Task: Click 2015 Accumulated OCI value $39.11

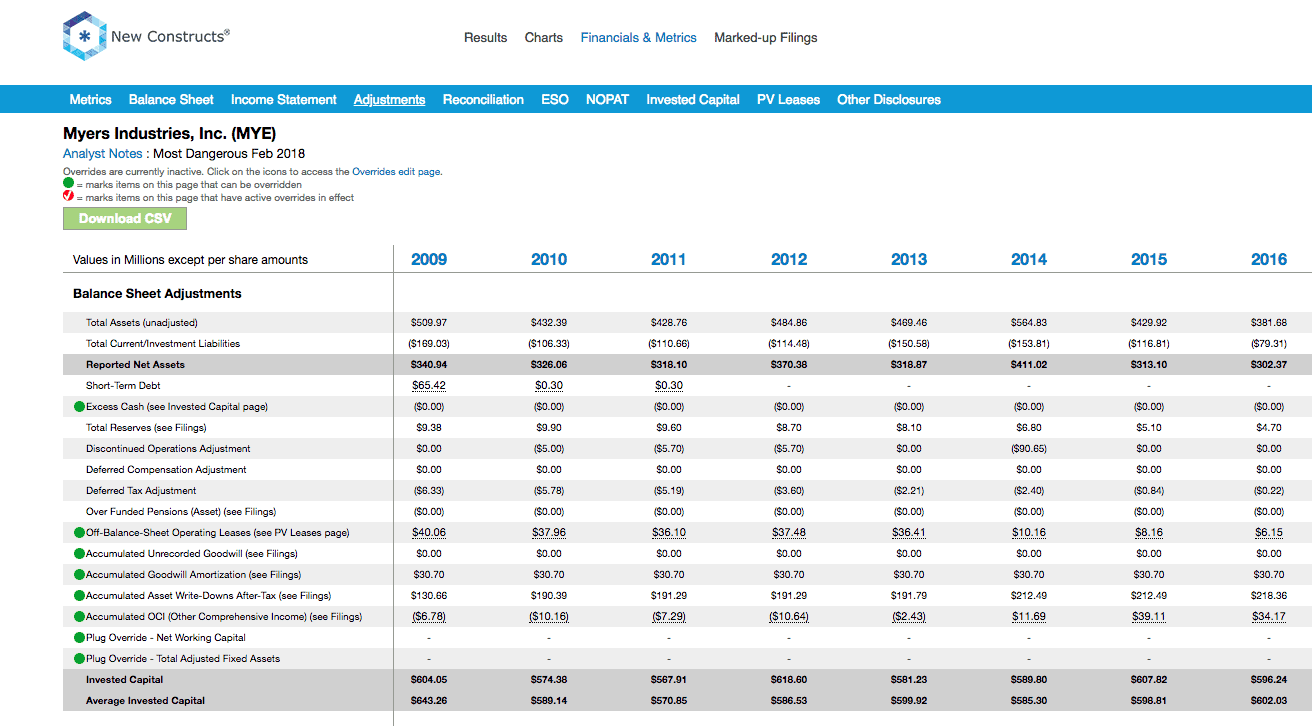Action: tap(1149, 617)
